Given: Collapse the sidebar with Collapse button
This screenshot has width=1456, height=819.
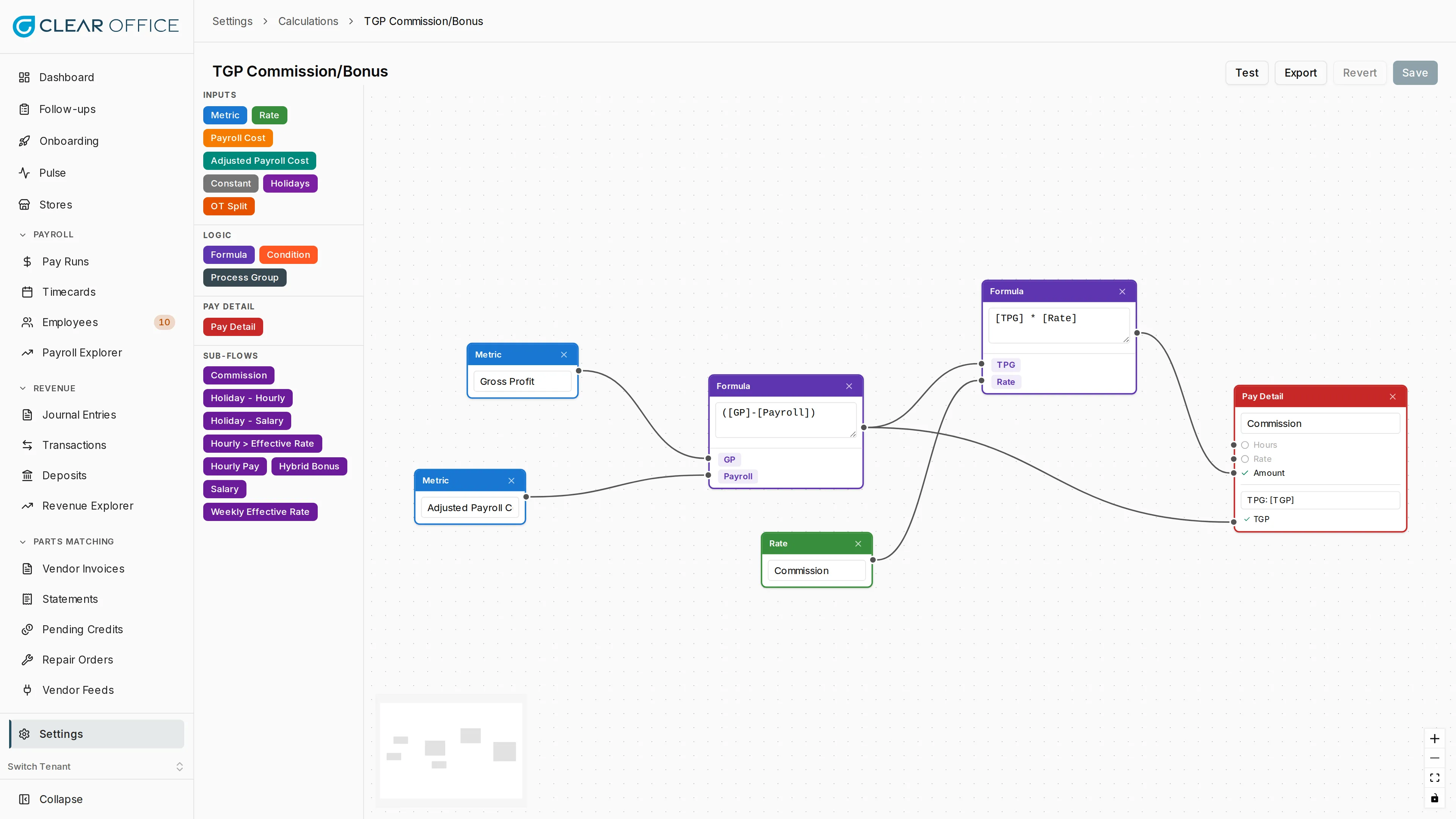Looking at the screenshot, I should 97,799.
